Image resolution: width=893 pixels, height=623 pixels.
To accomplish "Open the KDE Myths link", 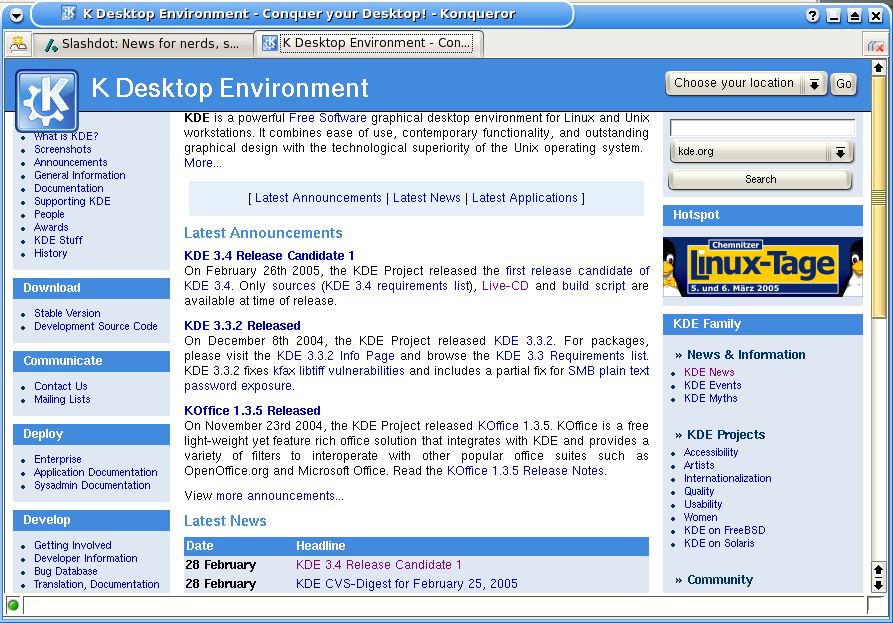I will coord(711,398).
